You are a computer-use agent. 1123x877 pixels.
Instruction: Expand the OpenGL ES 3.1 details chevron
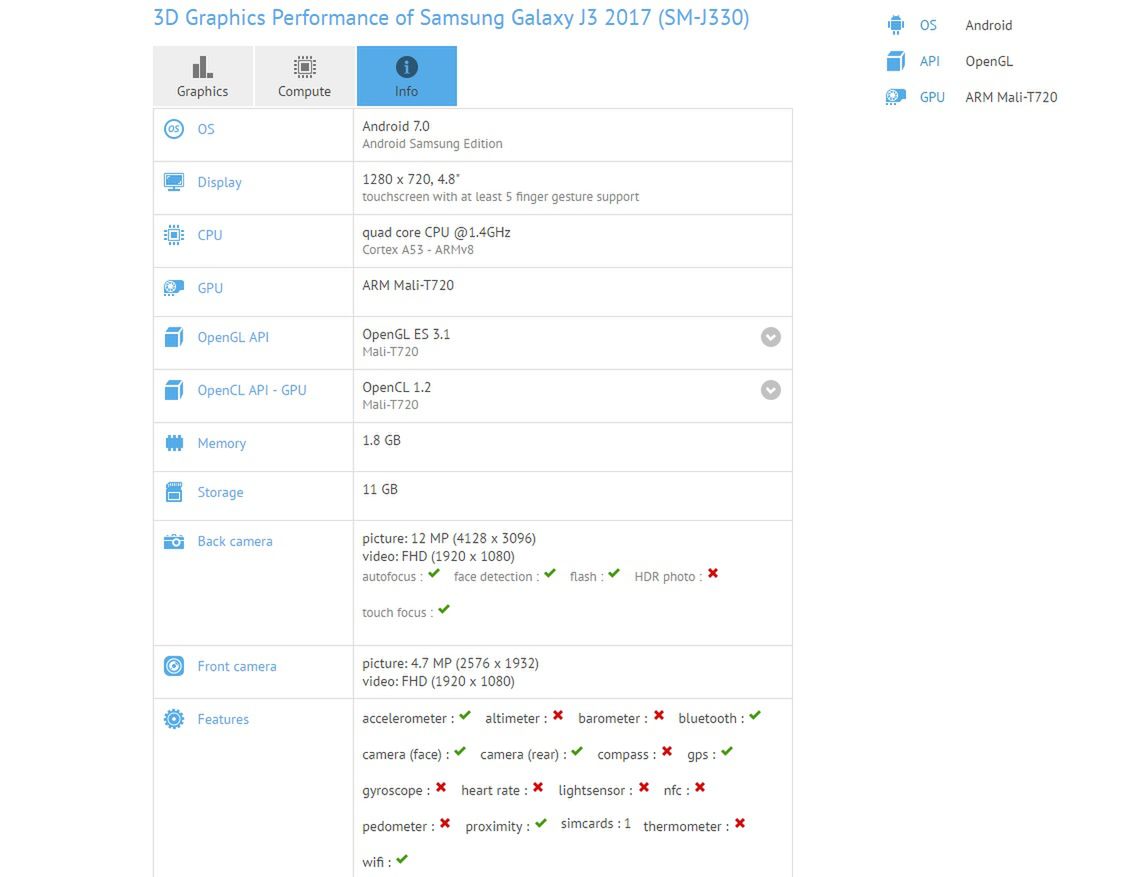(x=770, y=337)
